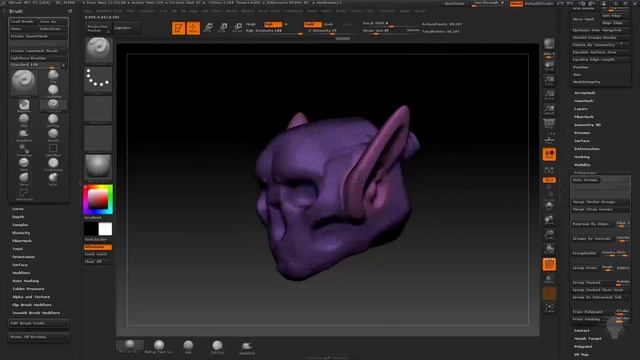
Task: Switch to the Scale icon in top shelf
Action: (223, 28)
